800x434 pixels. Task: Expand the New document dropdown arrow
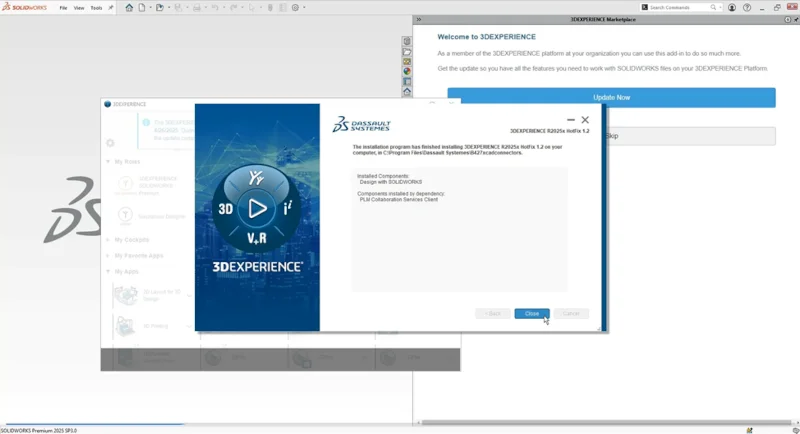[150, 7]
